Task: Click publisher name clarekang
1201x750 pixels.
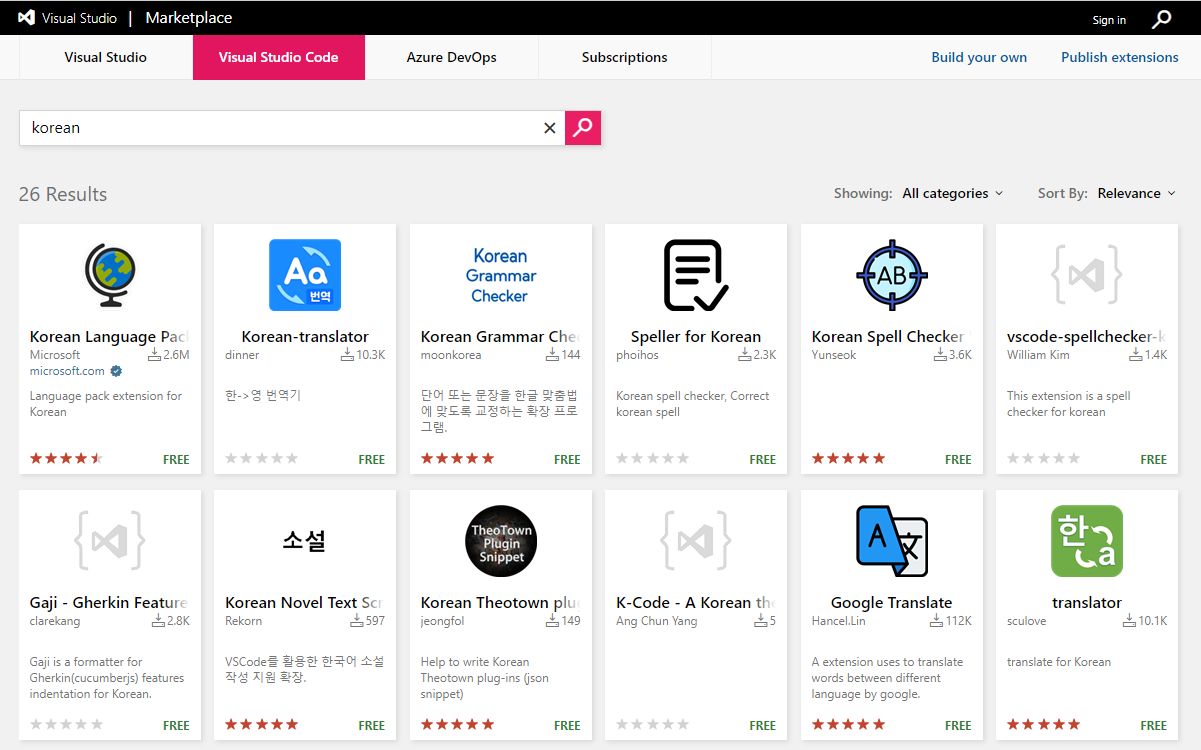Action: [x=55, y=621]
